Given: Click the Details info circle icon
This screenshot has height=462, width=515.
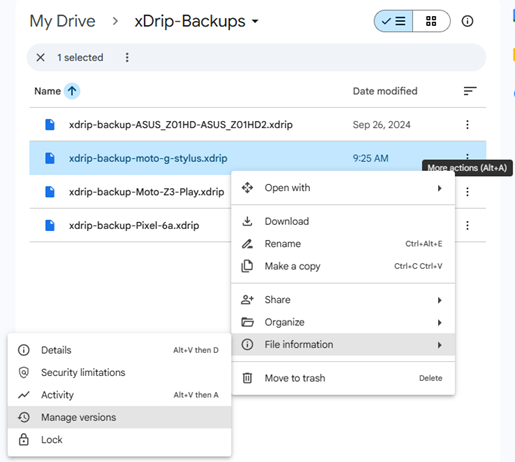Looking at the screenshot, I should (24, 350).
